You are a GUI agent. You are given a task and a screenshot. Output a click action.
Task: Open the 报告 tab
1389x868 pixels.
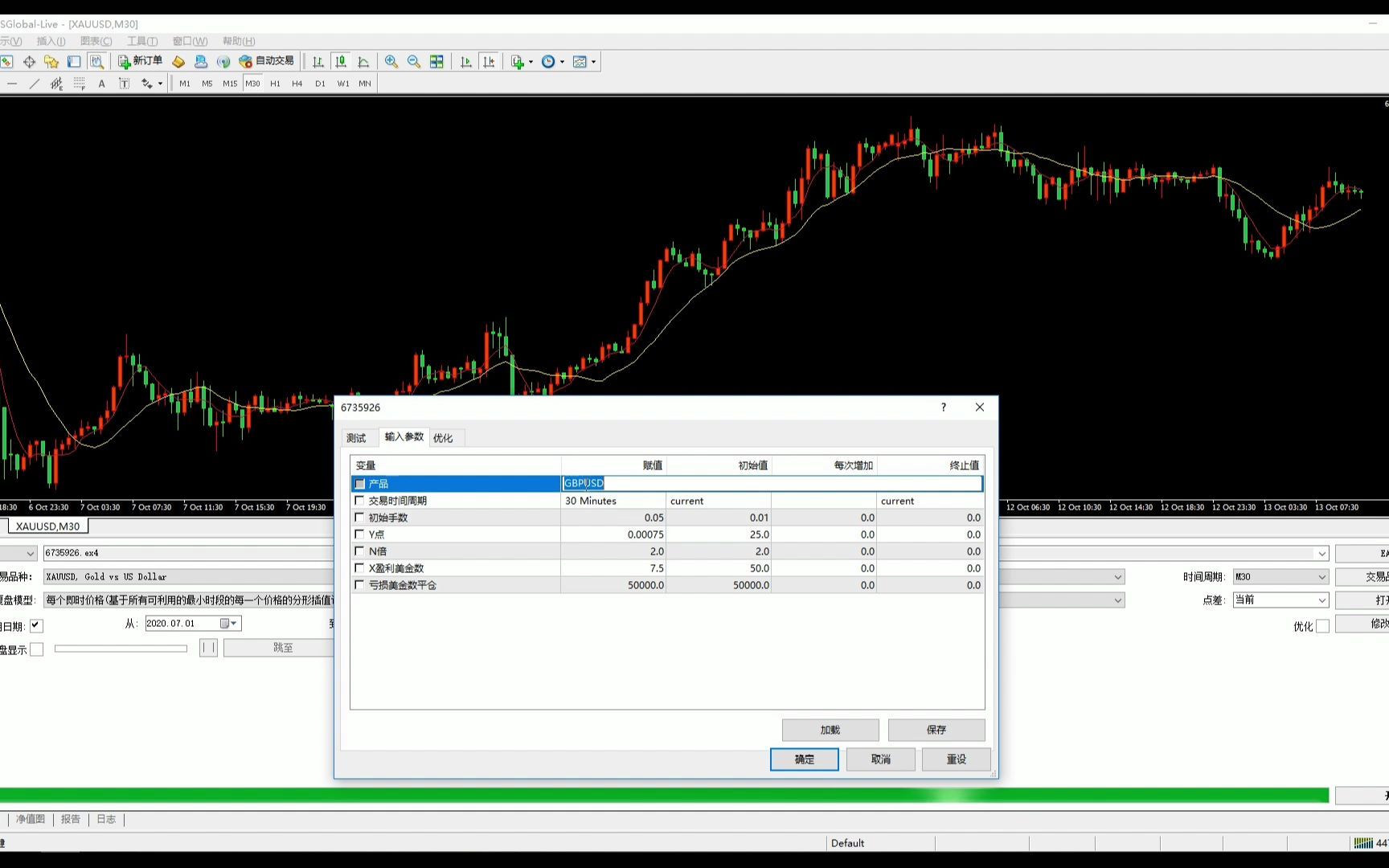pos(71,819)
